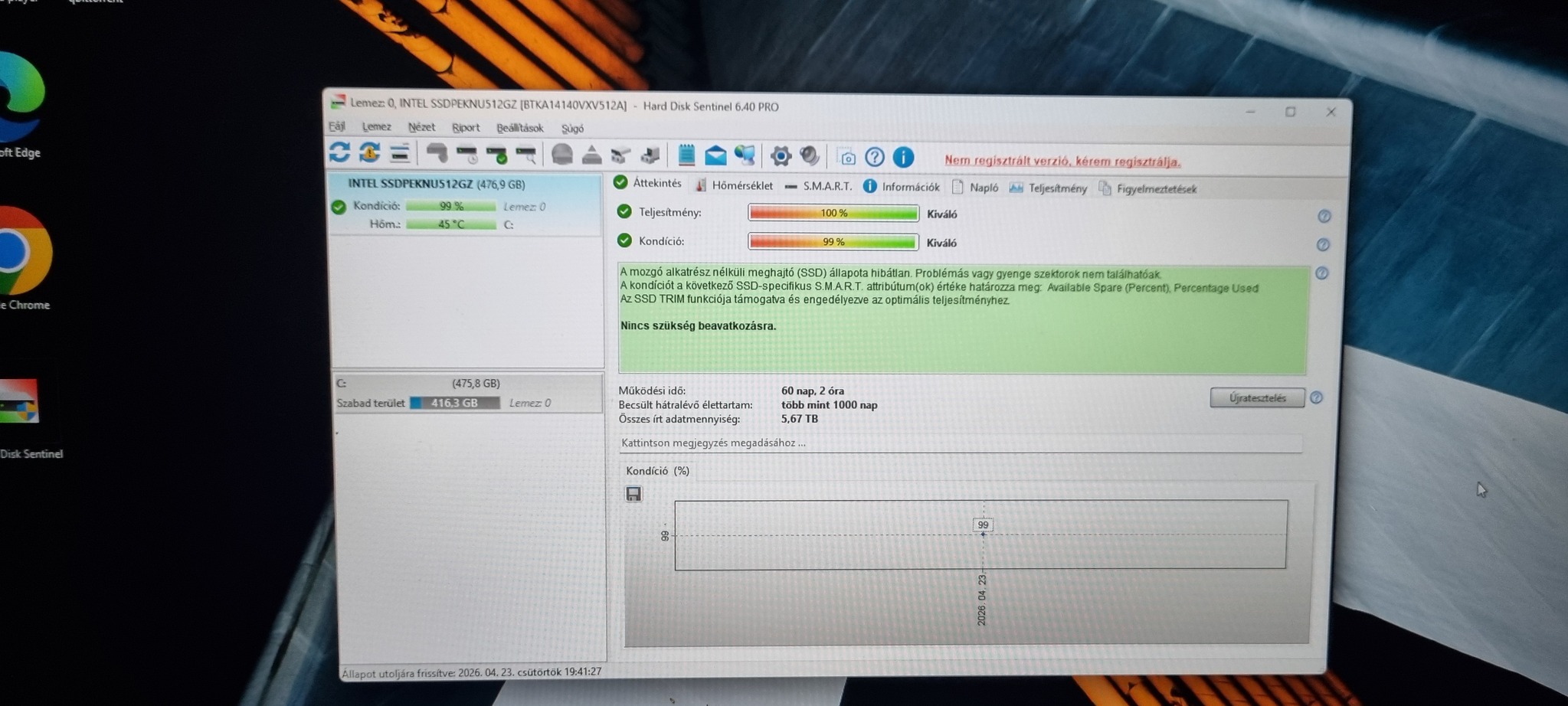Viewport: 1568px width, 706px height.
Task: Click the Újratesztelés button
Action: (1257, 398)
